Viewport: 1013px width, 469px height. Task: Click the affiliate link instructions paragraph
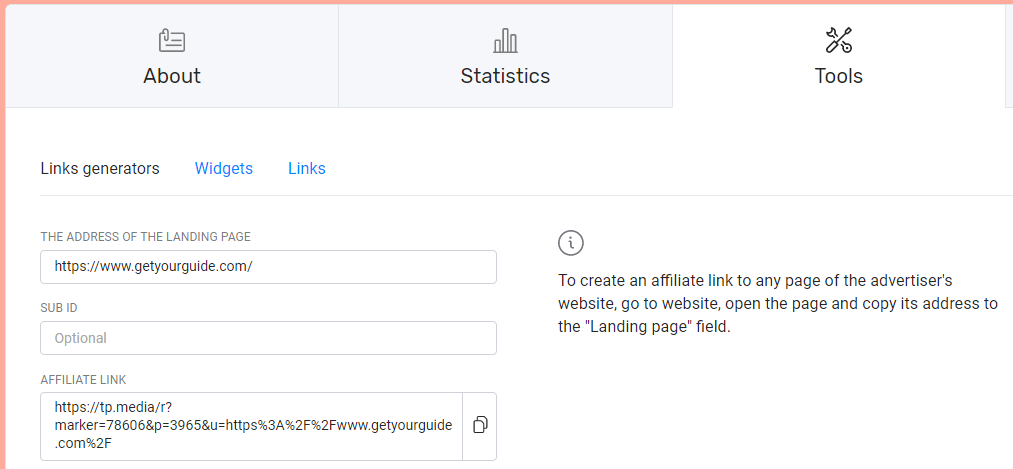click(x=778, y=304)
